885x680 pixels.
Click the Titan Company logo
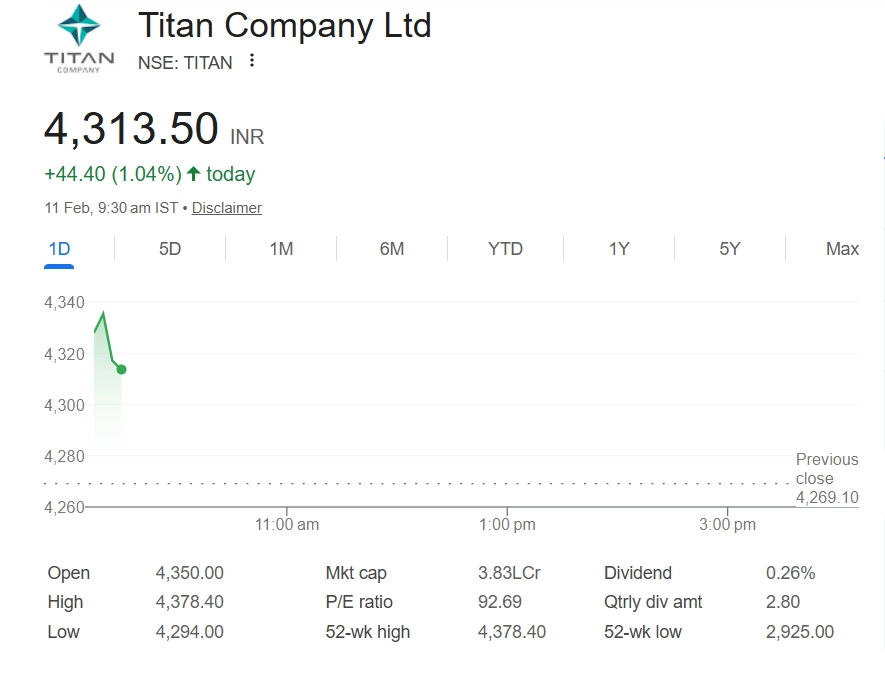pyautogui.click(x=79, y=39)
